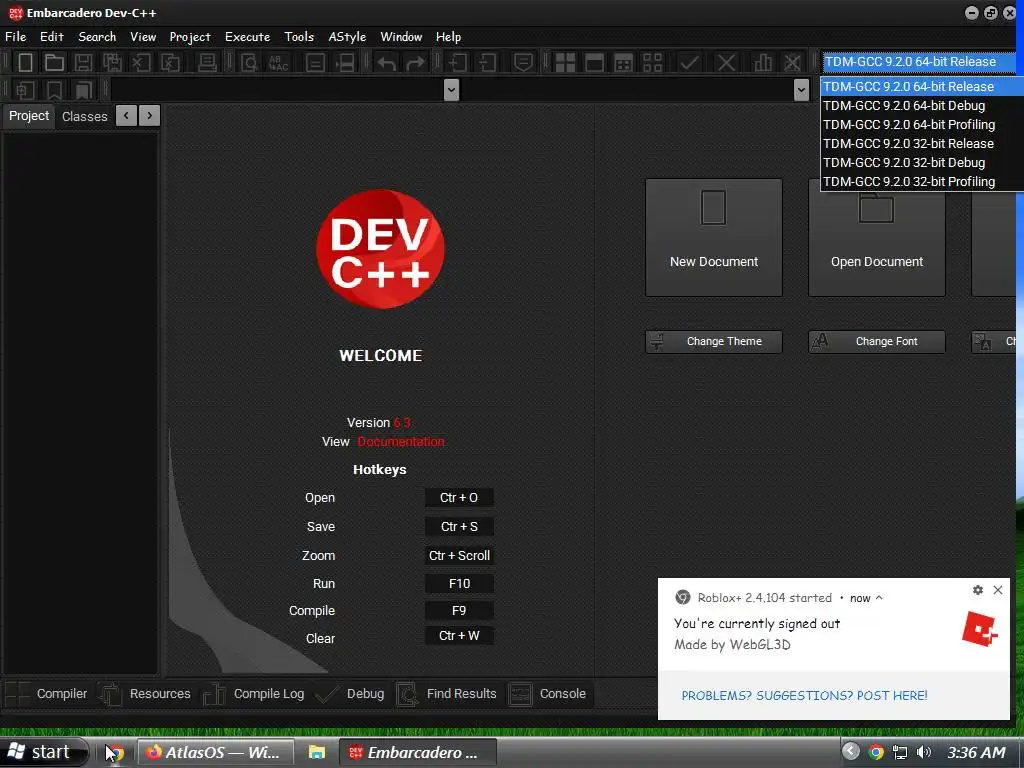Click the Profile bar-chart toolbar icon
Viewport: 1024px width, 768px height.
tap(762, 63)
